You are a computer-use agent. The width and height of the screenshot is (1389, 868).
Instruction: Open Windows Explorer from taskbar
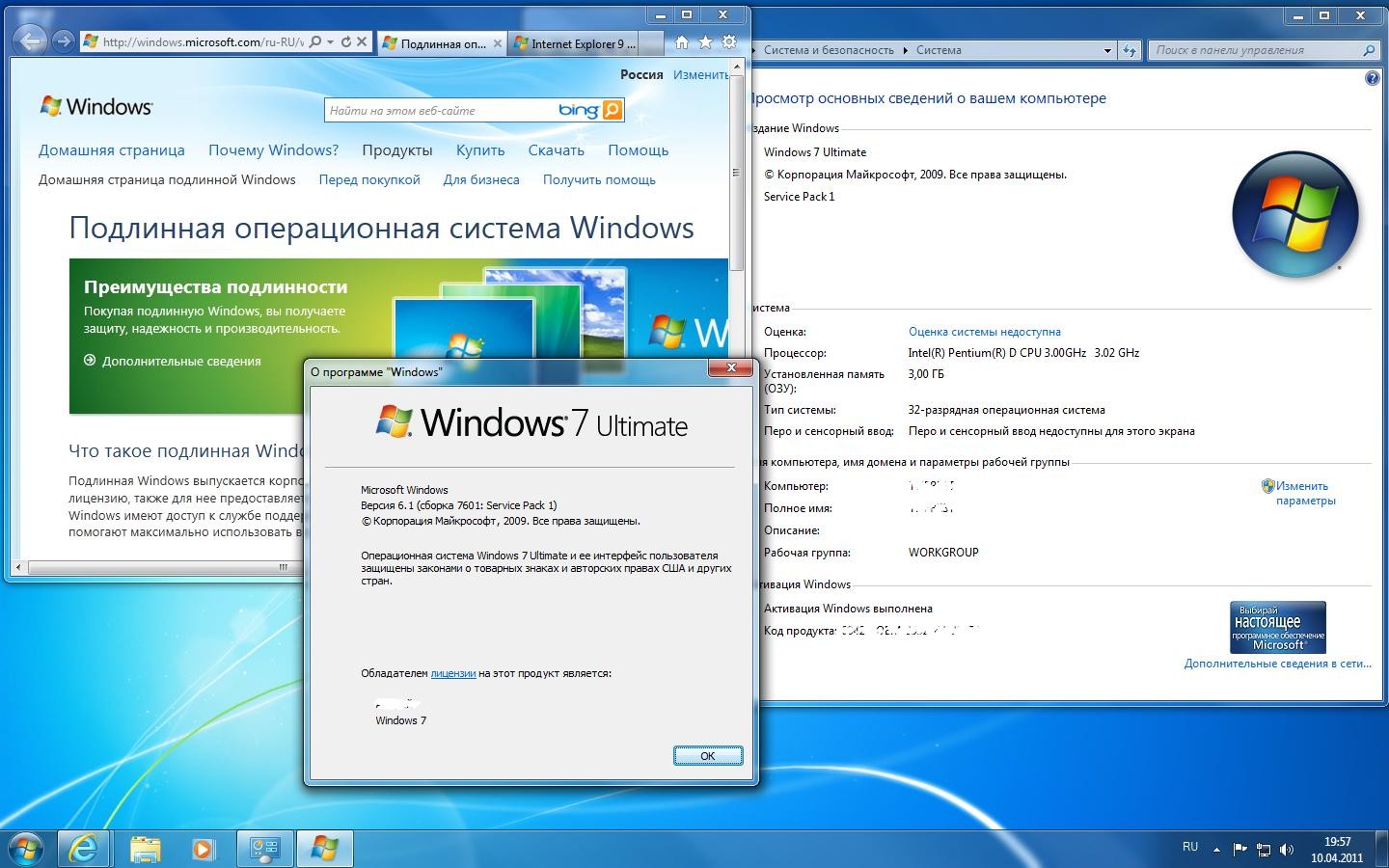tap(145, 849)
